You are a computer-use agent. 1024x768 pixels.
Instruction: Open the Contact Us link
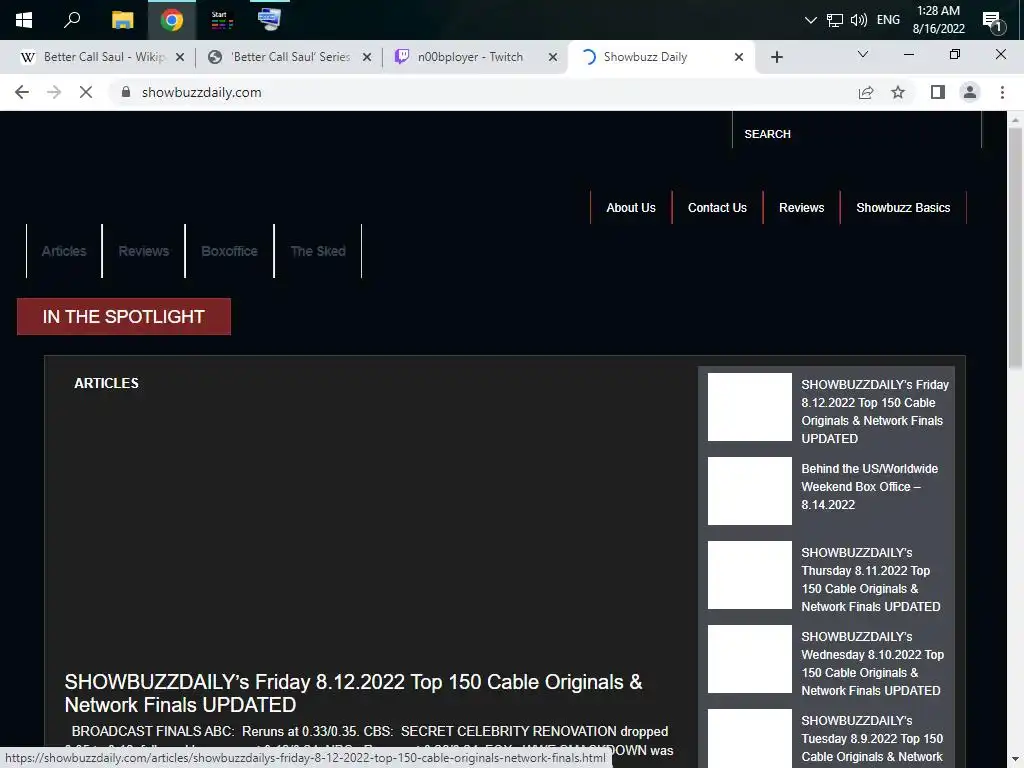[717, 208]
